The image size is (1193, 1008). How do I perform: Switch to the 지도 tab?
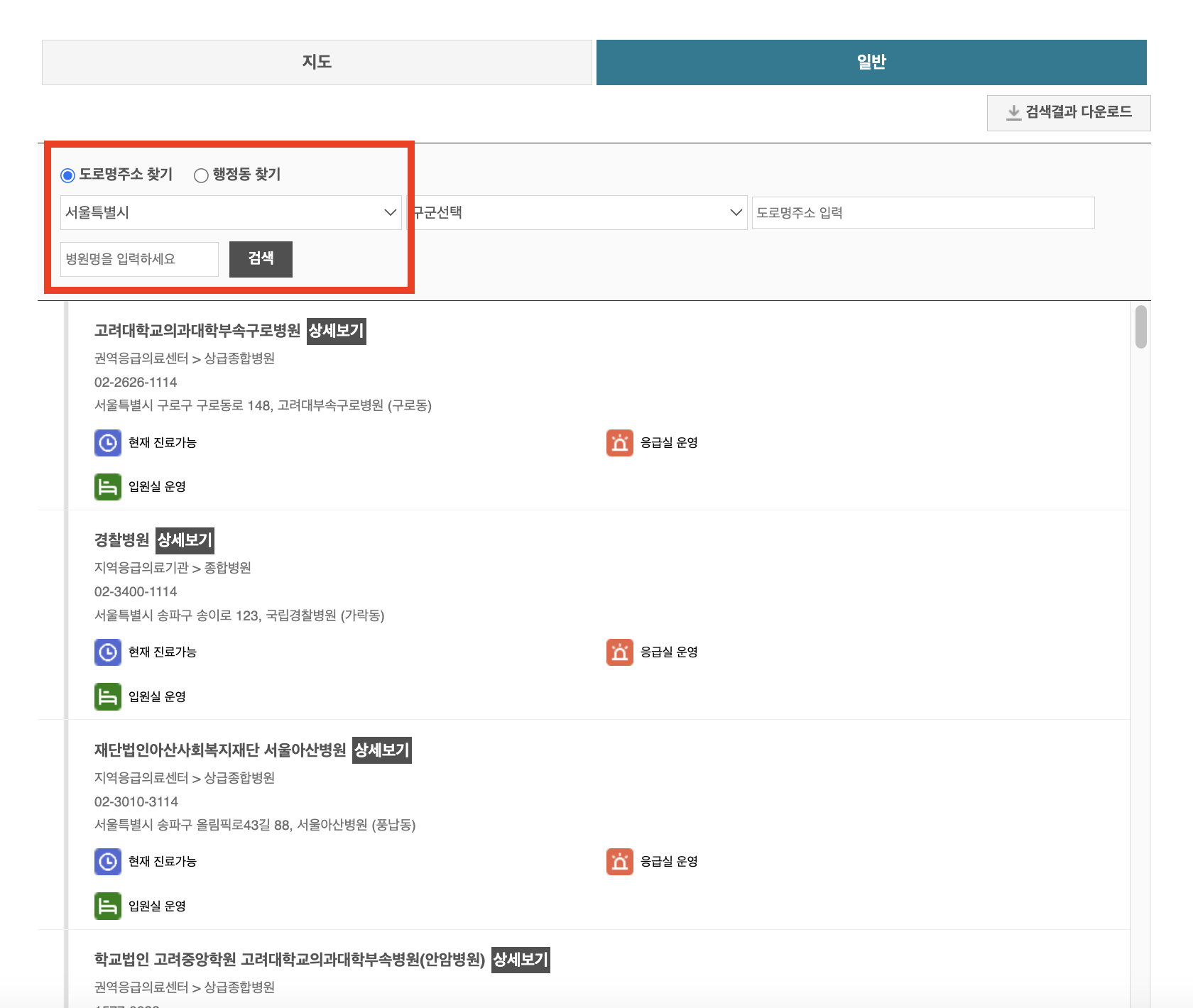317,62
